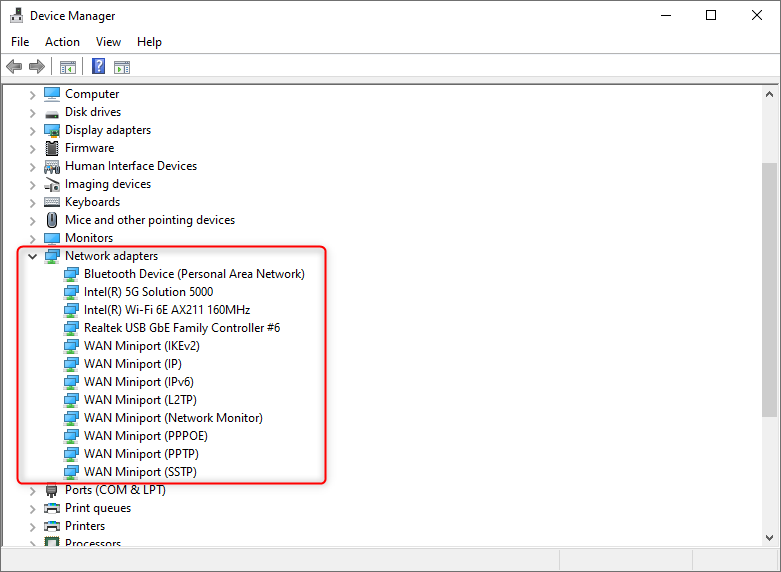Click the Forward arrow toolbar icon
The image size is (781, 572).
click(37, 67)
